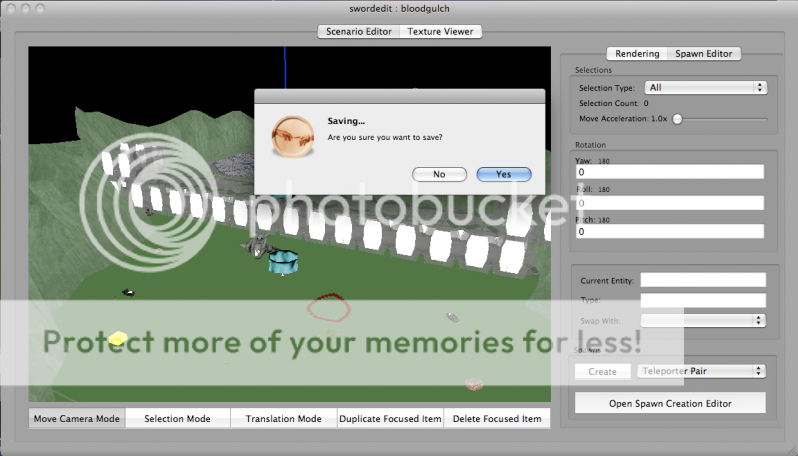This screenshot has width=798, height=456.
Task: Open the Teleporter Pair dropdown
Action: [x=701, y=371]
